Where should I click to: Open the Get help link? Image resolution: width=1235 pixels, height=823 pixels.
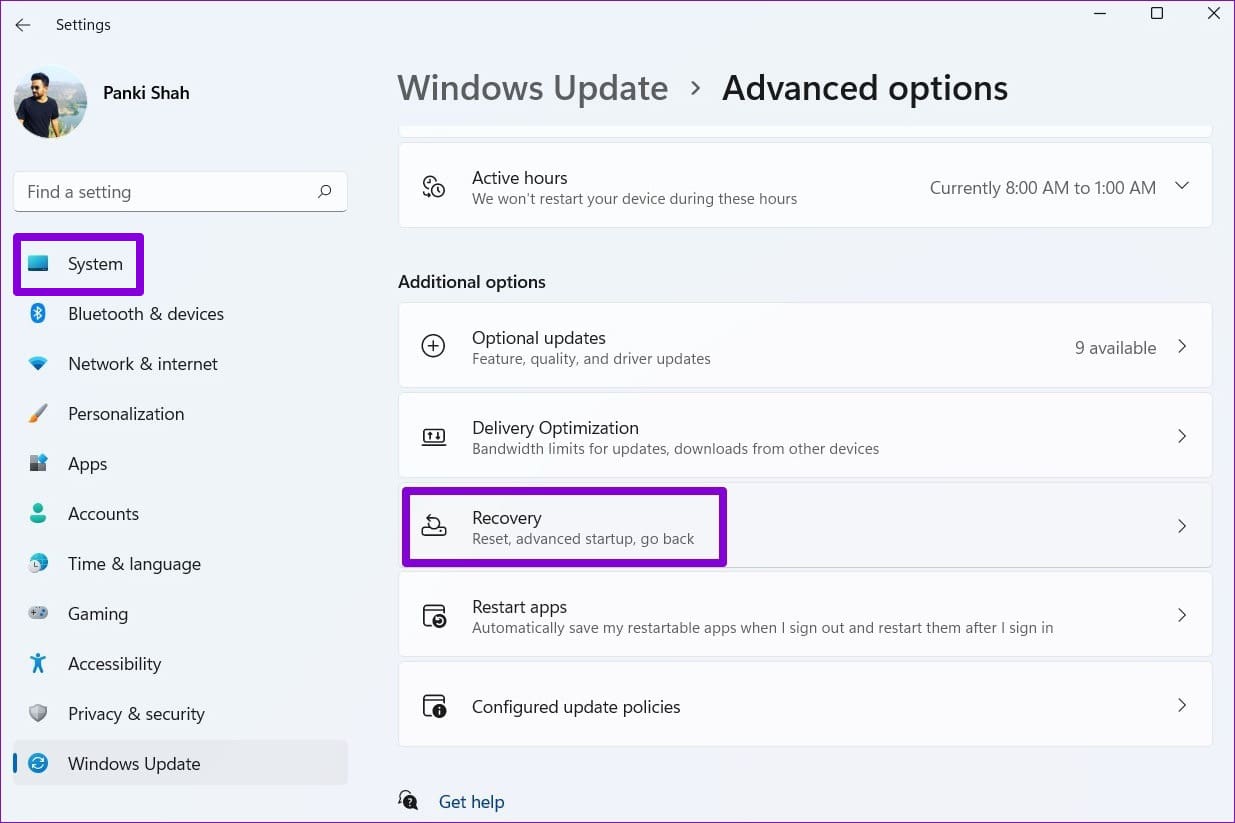471,802
